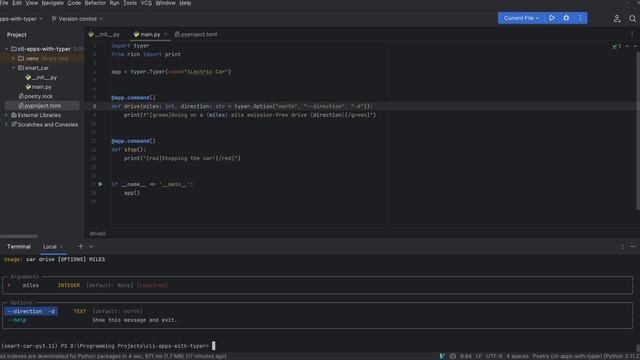Open the Navigate menu

coord(52,3)
